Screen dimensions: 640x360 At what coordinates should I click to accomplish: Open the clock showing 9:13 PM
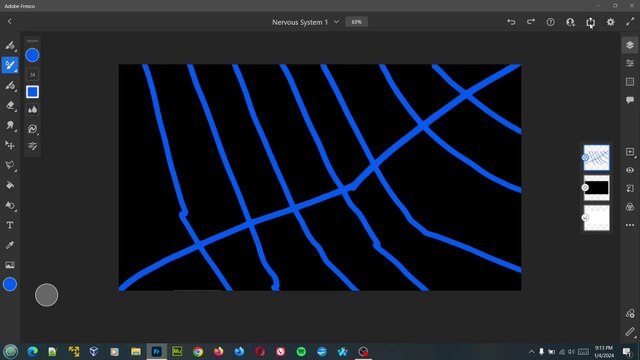coord(604,351)
